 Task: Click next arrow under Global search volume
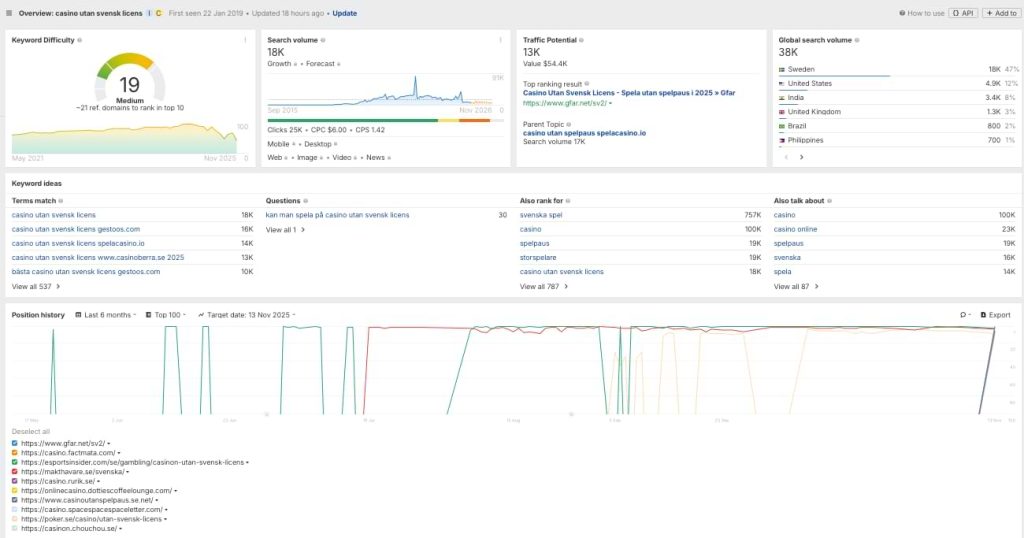pos(801,157)
